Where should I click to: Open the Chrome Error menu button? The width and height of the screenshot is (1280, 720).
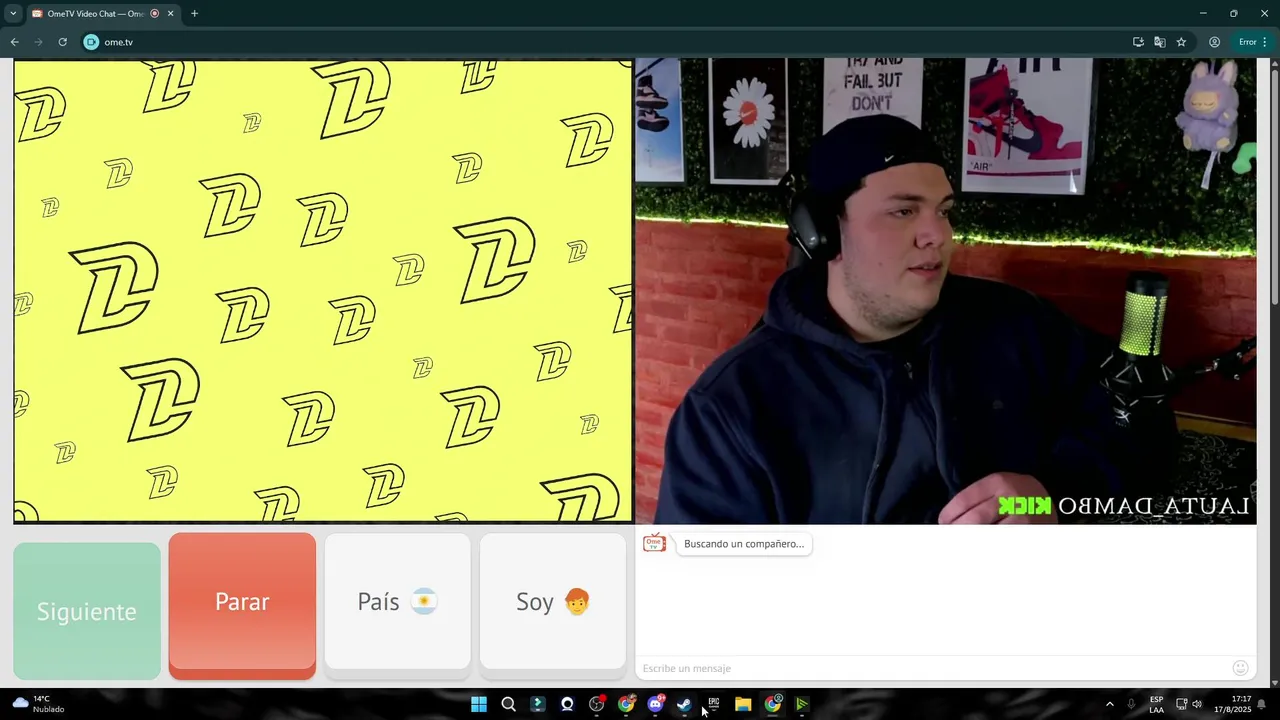point(1253,42)
